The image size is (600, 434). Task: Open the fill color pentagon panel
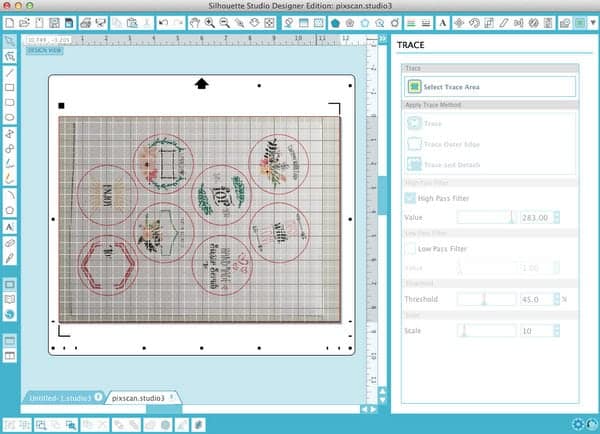(336, 23)
